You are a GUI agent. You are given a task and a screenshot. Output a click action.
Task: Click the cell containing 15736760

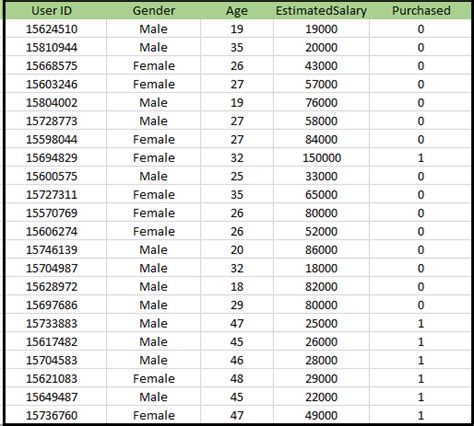[51, 415]
